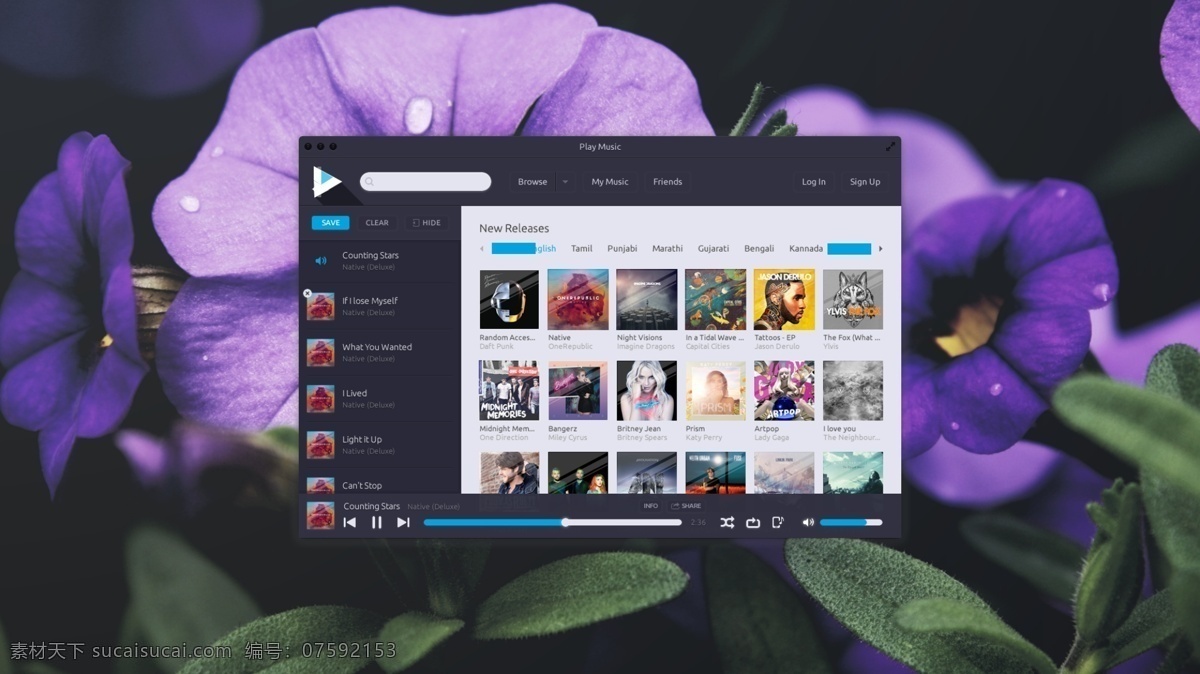
Task: Skip to the next track
Action: click(x=403, y=522)
